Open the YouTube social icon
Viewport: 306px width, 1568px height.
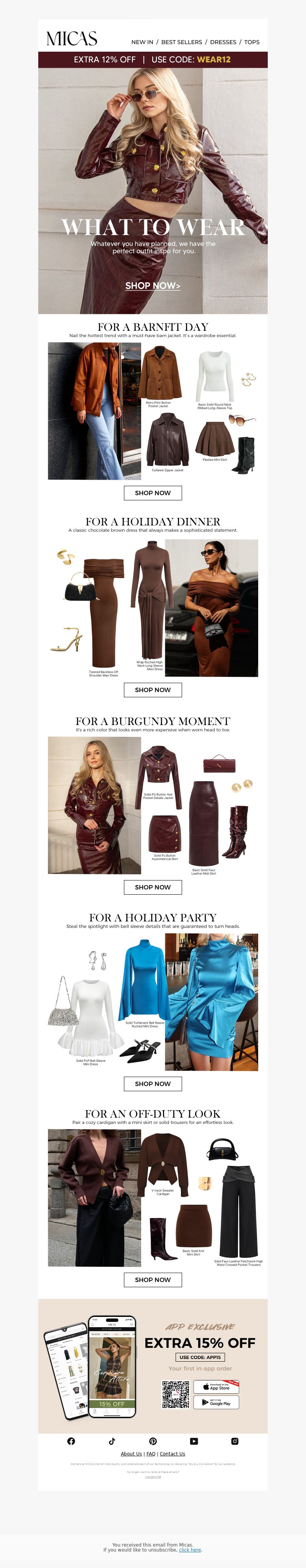[194, 1441]
